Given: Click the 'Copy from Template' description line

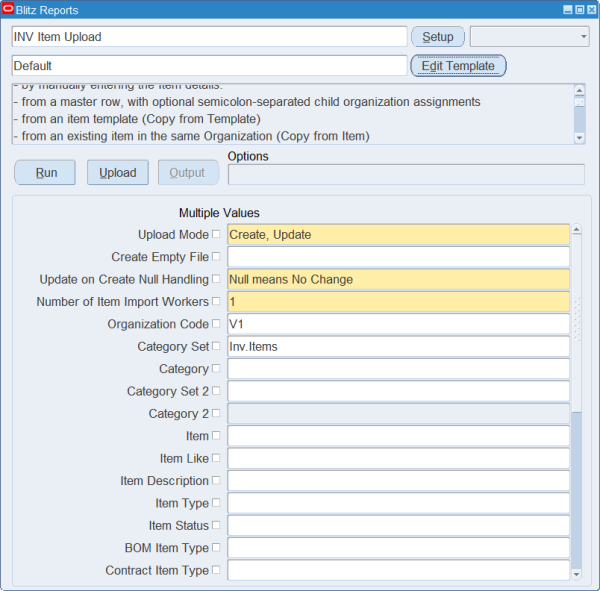Looking at the screenshot, I should (137, 119).
